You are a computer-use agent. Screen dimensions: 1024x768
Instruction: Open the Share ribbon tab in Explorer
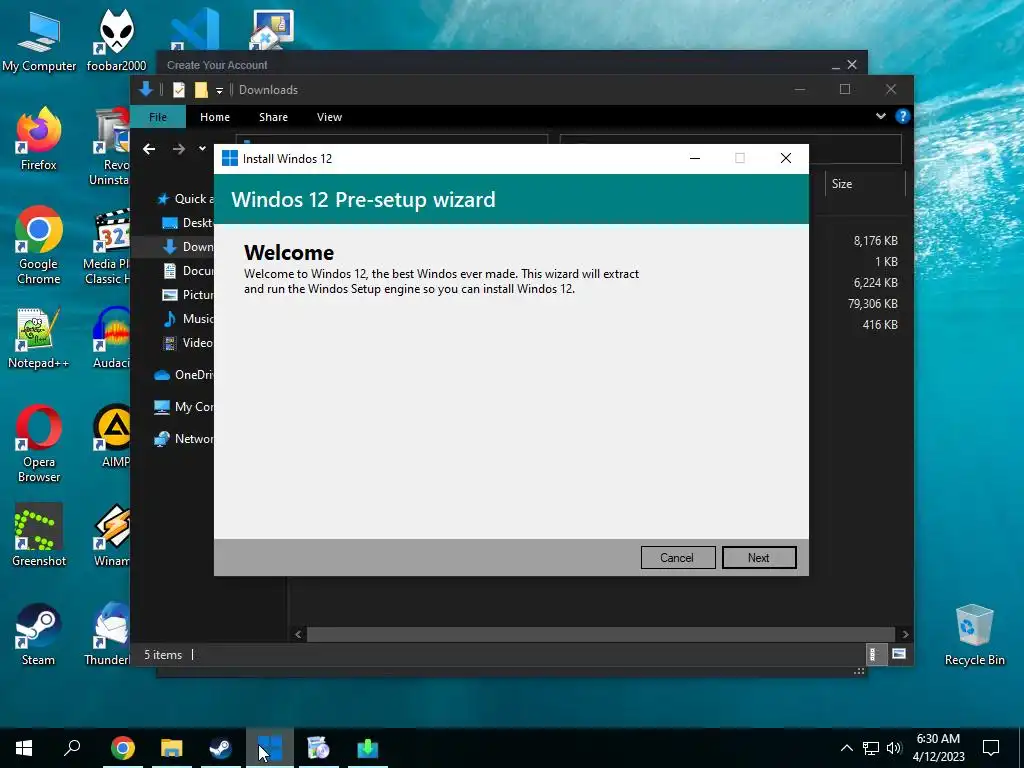(273, 117)
